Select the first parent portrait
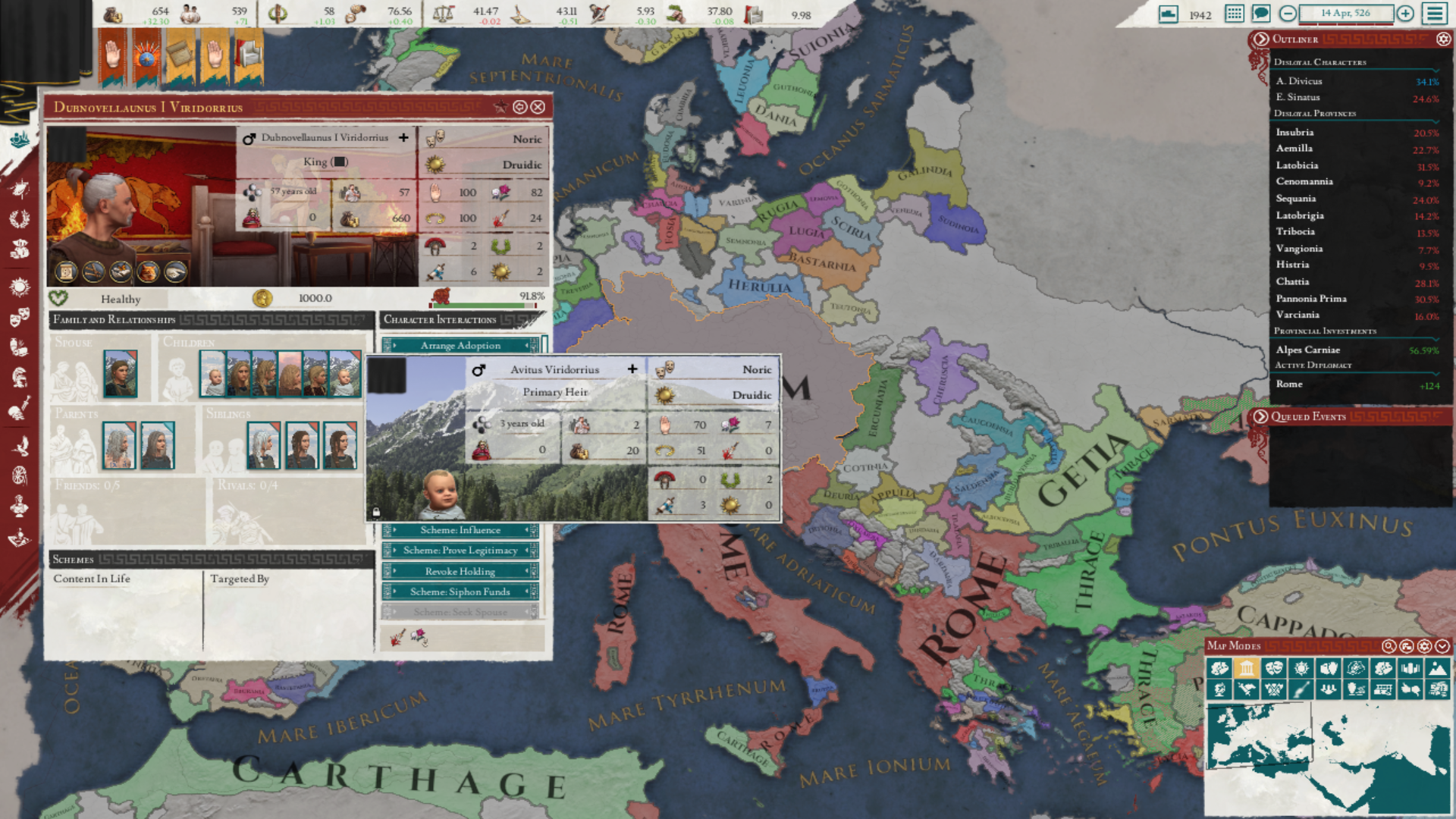Image resolution: width=1456 pixels, height=819 pixels. pyautogui.click(x=119, y=445)
